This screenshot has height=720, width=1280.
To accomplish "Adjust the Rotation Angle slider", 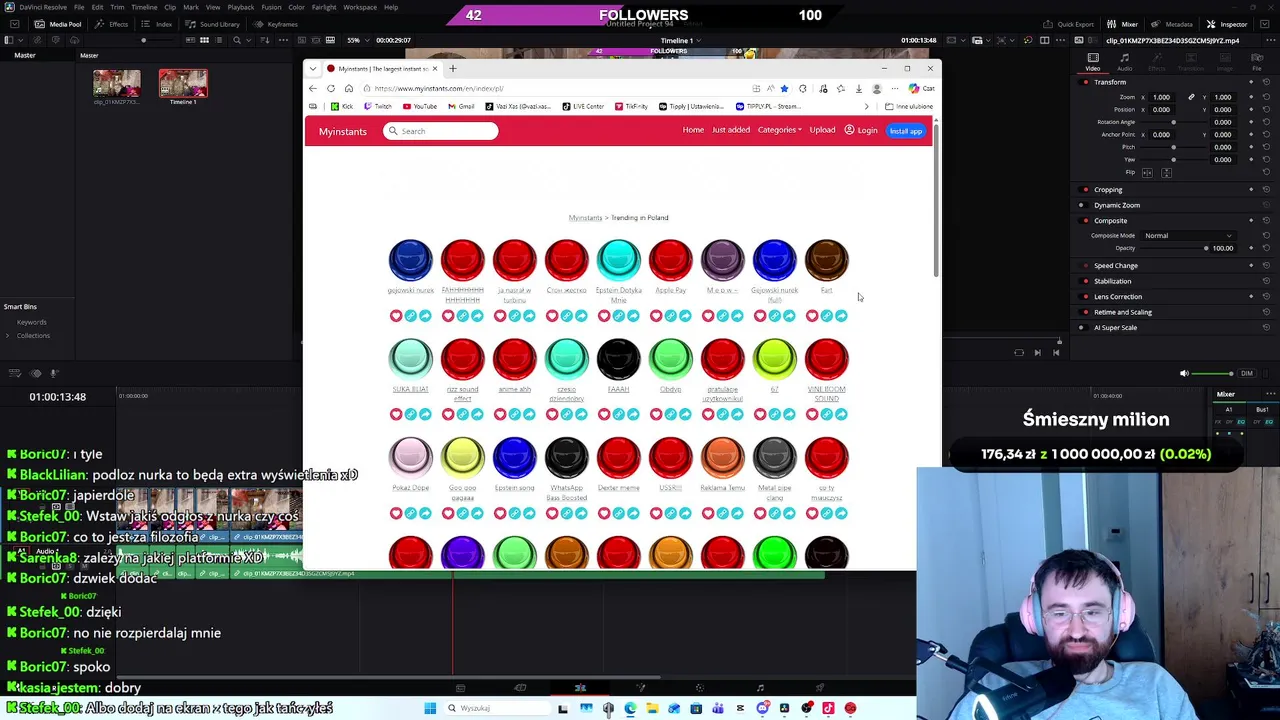I will tap(1174, 122).
